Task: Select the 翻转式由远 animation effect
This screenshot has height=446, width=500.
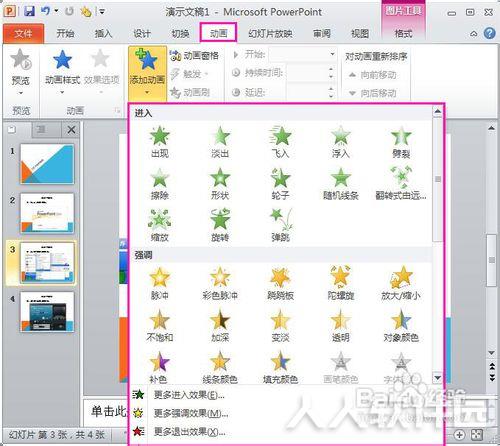Action: (x=401, y=184)
